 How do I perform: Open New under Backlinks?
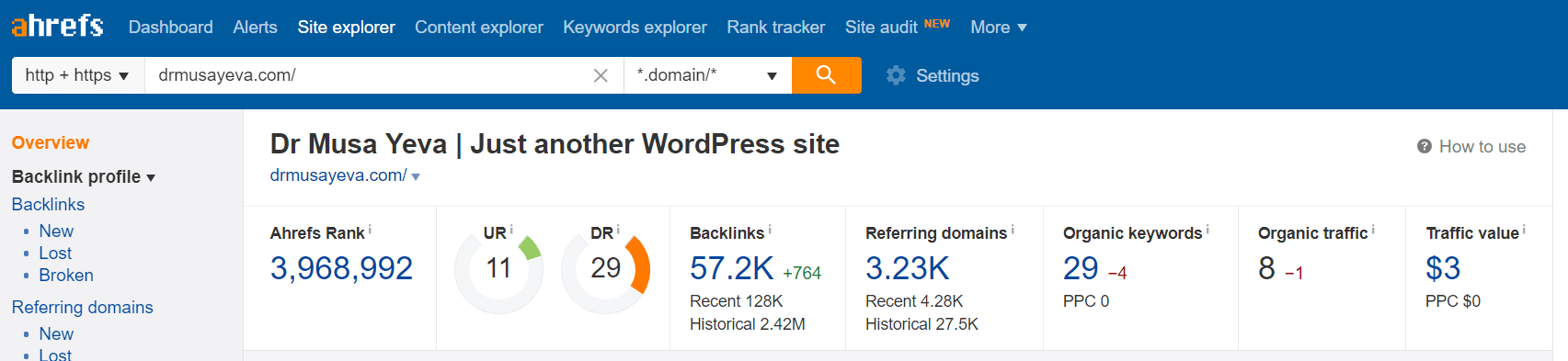56,231
